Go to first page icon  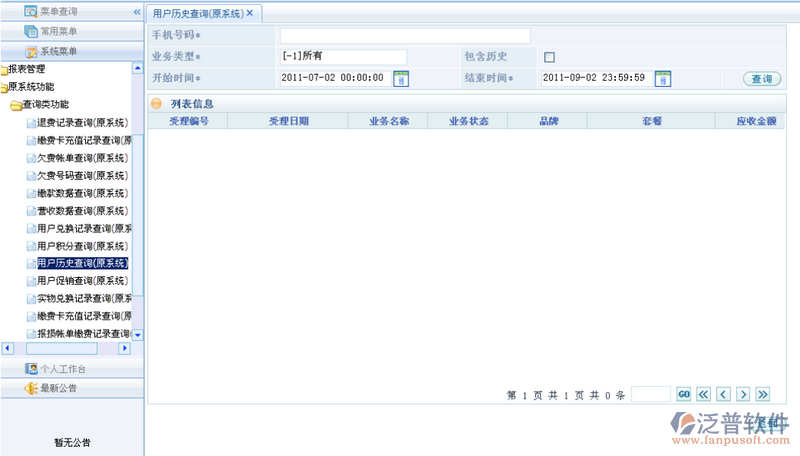pyautogui.click(x=704, y=394)
